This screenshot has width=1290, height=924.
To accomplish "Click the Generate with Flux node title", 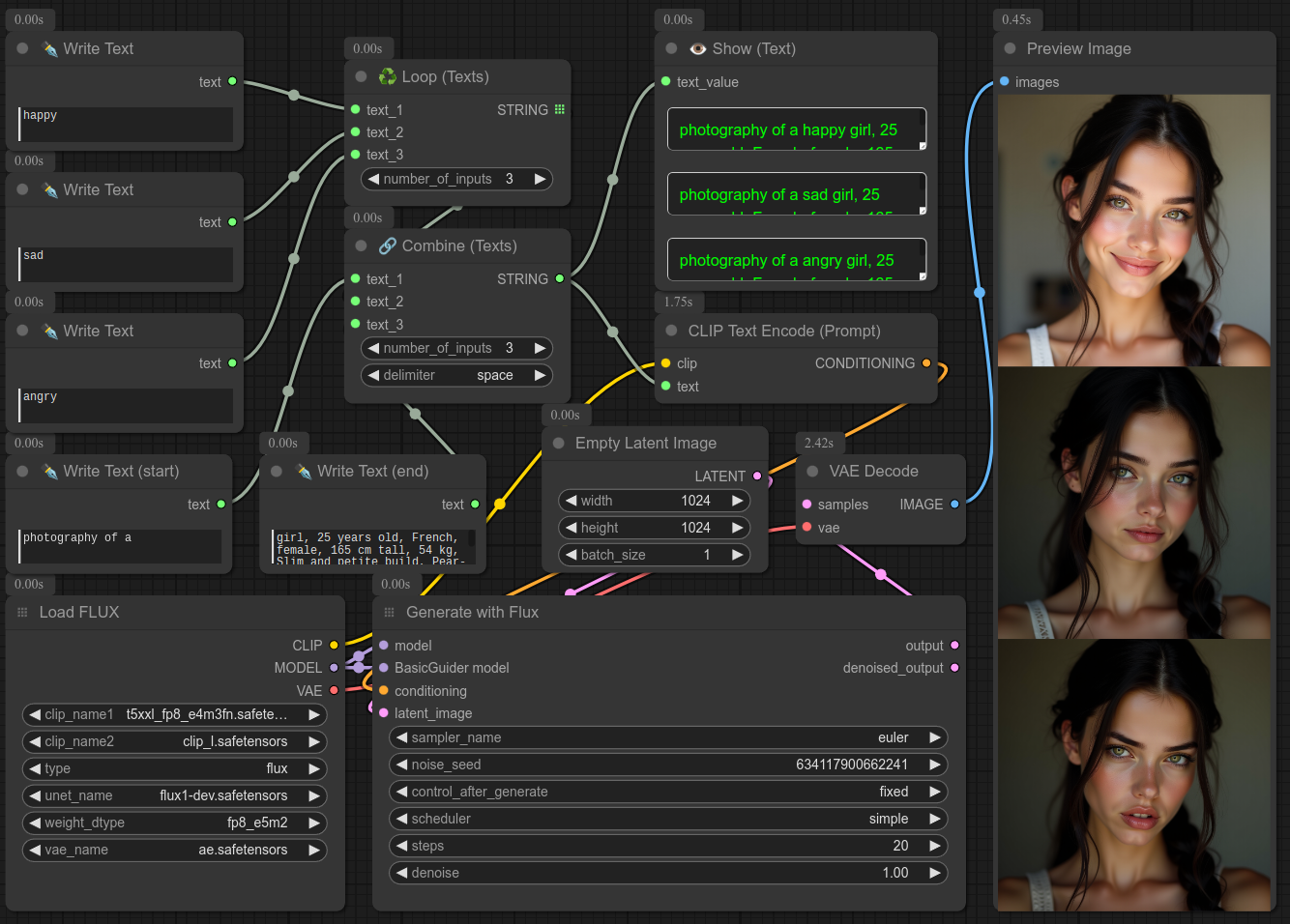I will coord(472,613).
